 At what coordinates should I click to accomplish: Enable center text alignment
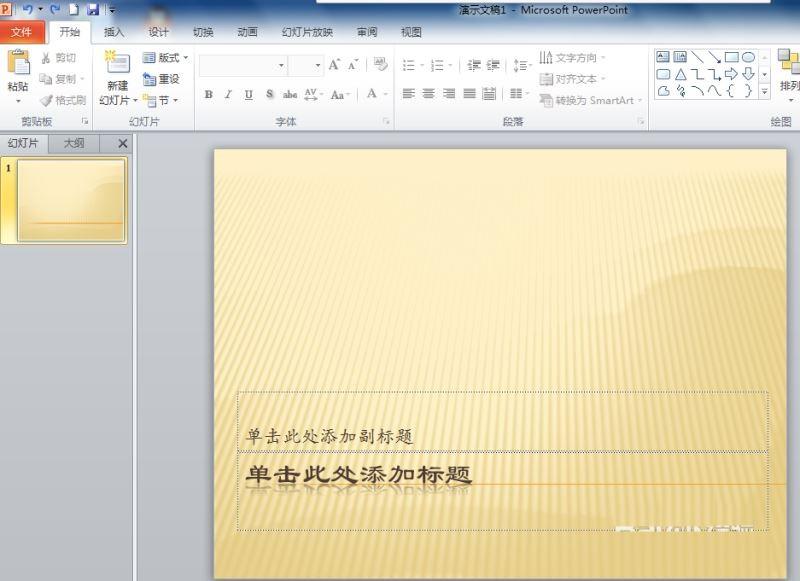click(428, 94)
